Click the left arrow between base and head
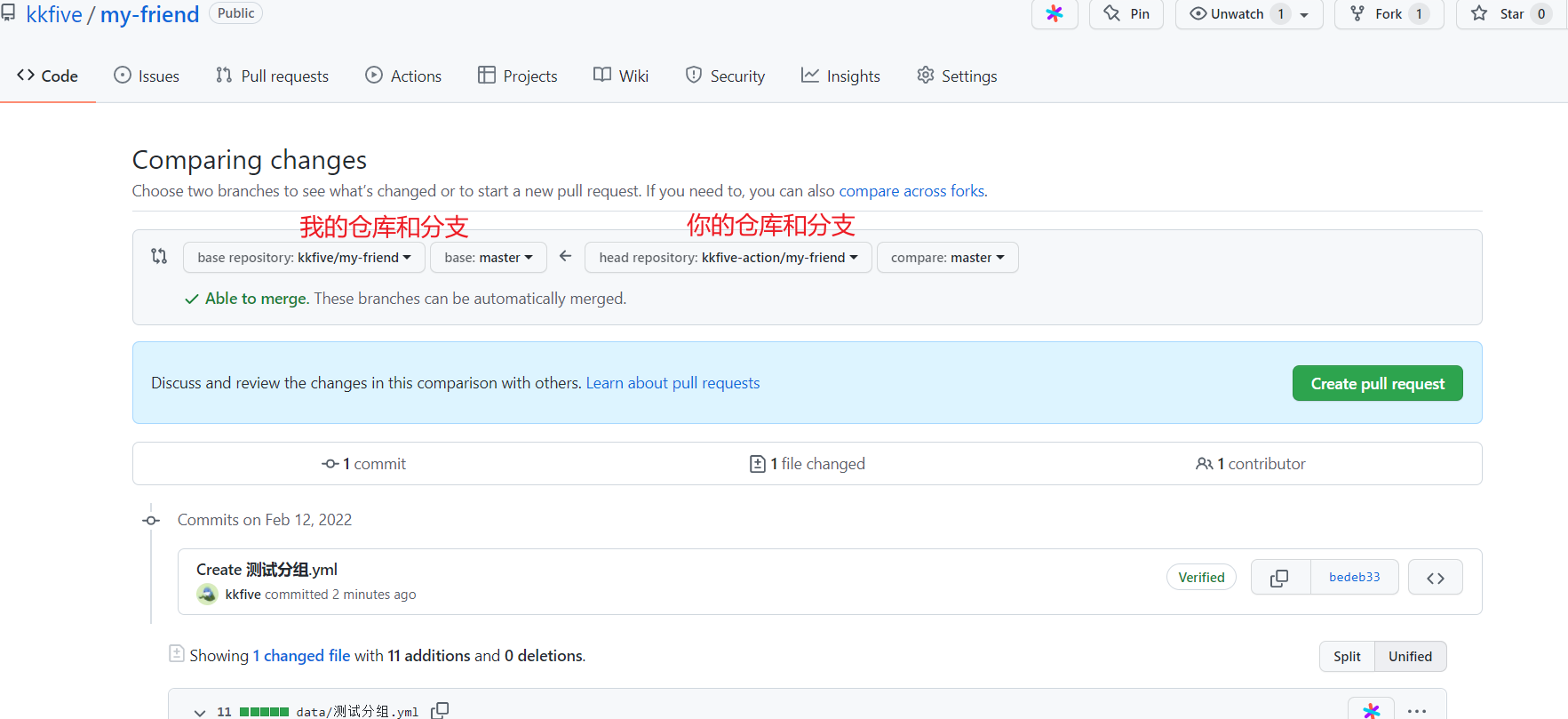The height and width of the screenshot is (719, 1568). [x=566, y=256]
